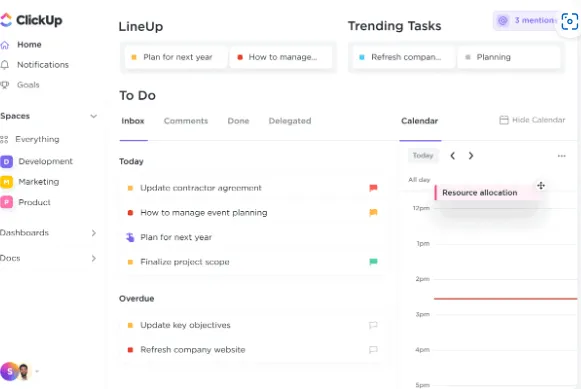Select the Calendar tab
Image resolution: width=581 pixels, height=389 pixels.
(x=419, y=121)
